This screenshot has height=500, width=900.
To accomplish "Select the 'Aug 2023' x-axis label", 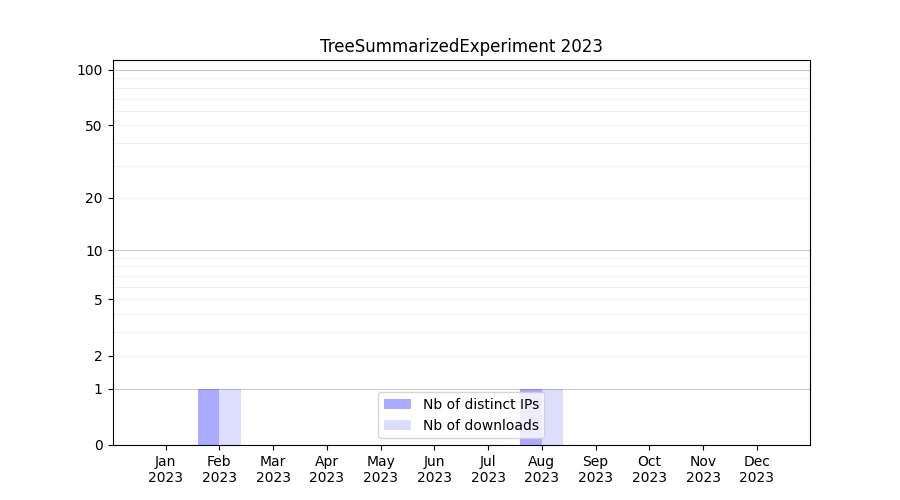I will pos(542,469).
